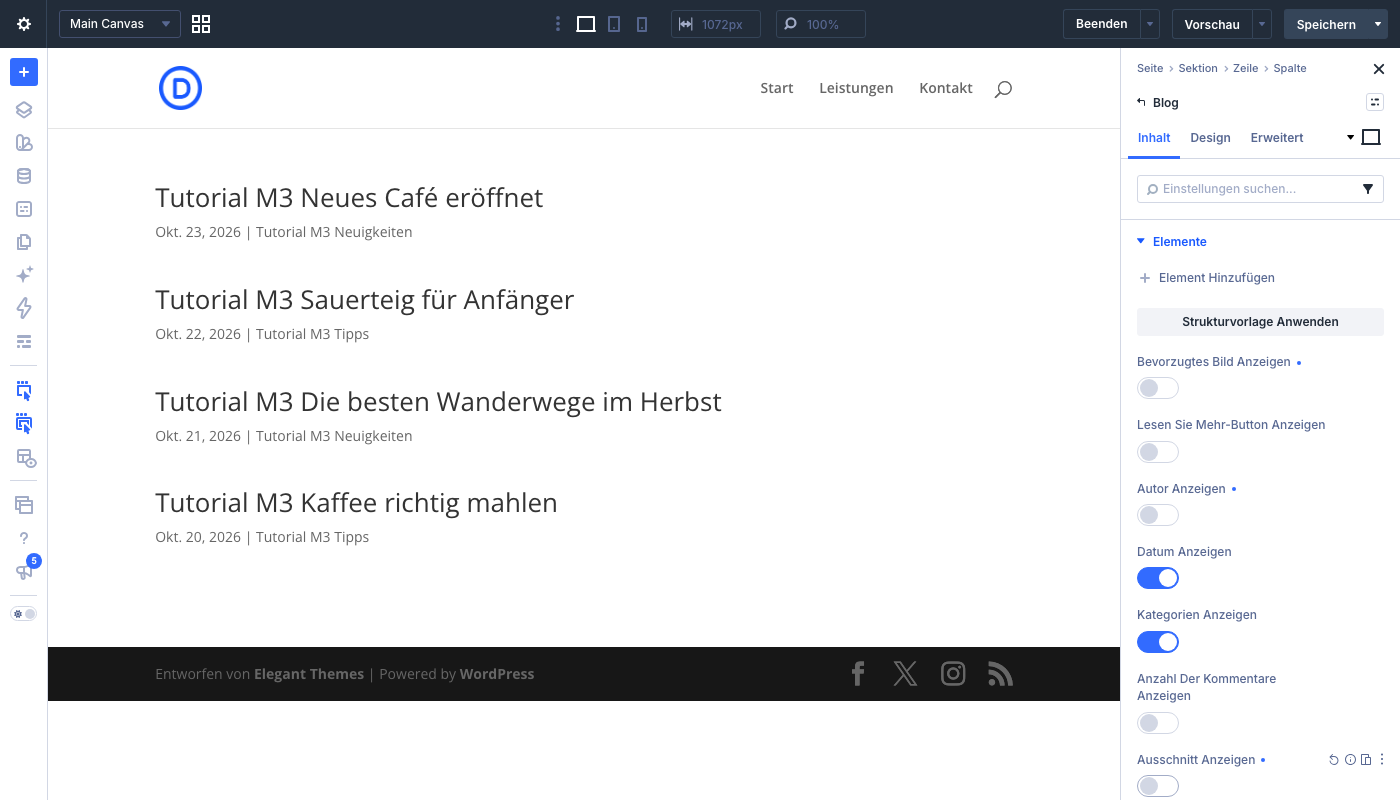Click the AI sparkle icon in sidebar

(x=24, y=275)
